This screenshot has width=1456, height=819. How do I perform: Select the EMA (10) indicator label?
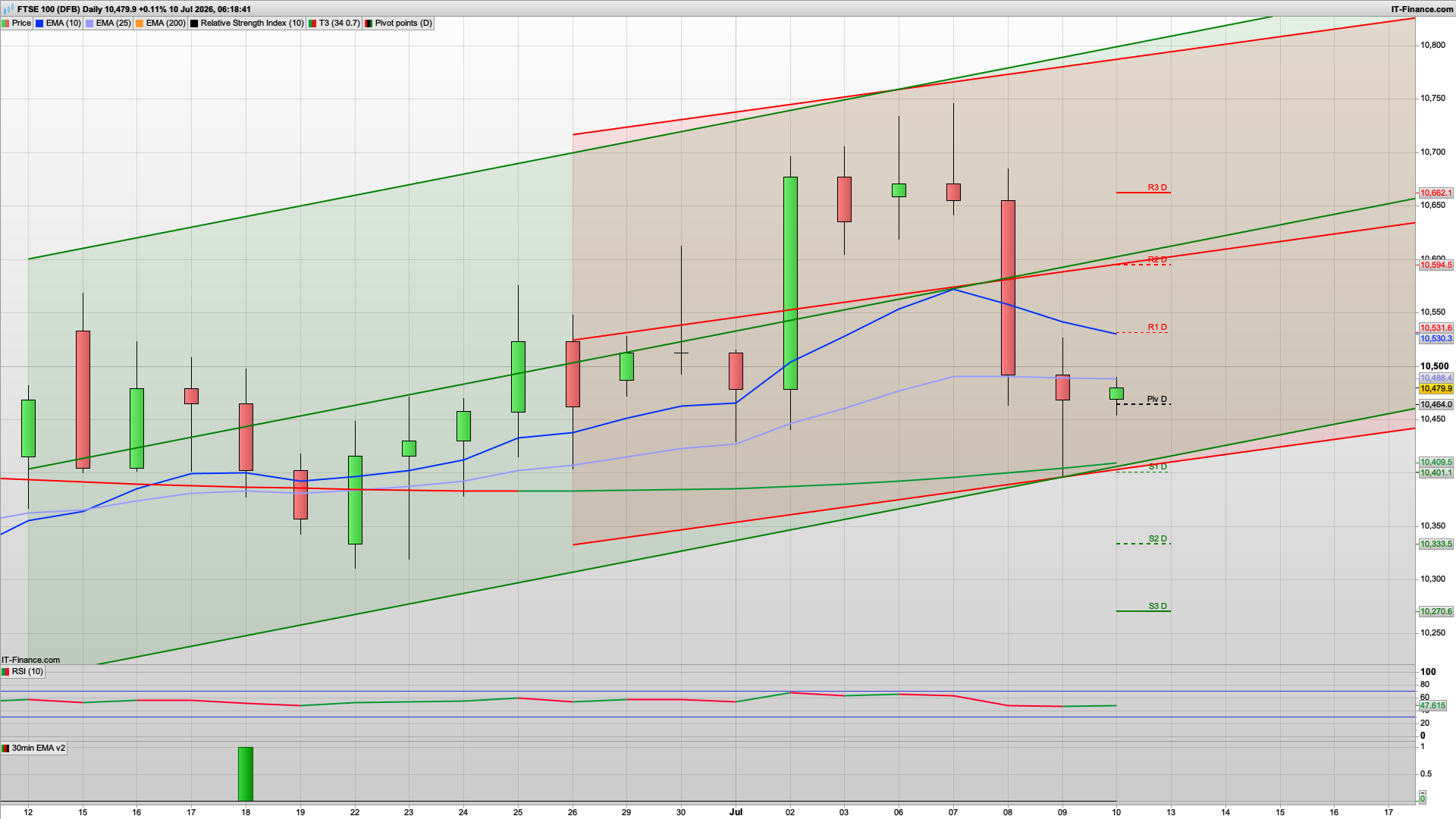point(63,24)
